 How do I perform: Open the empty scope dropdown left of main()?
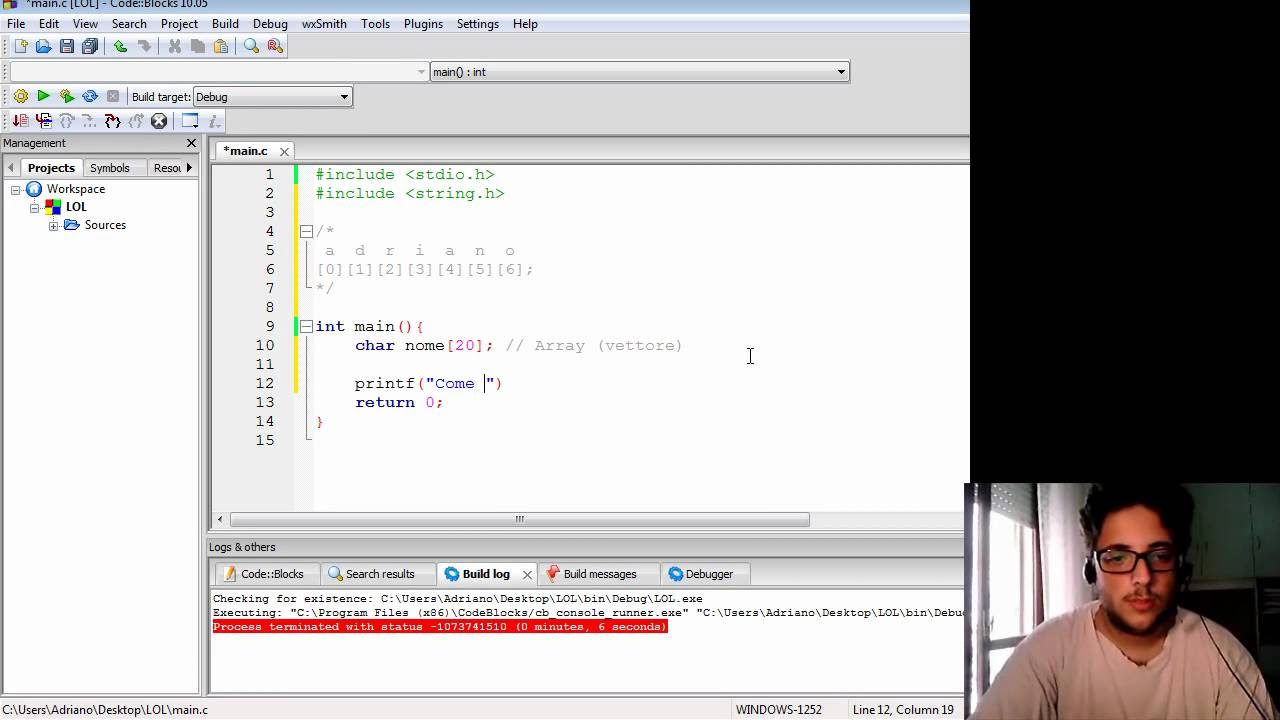coord(421,72)
